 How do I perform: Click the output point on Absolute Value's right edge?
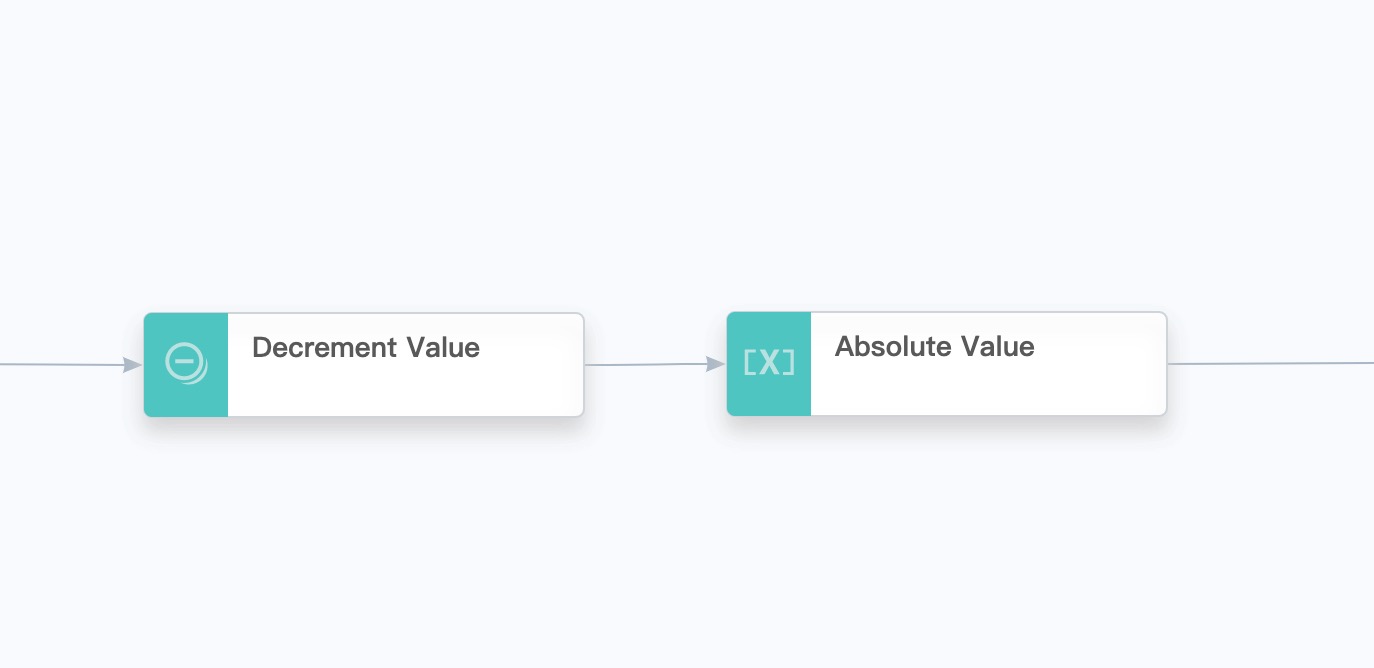[1167, 364]
